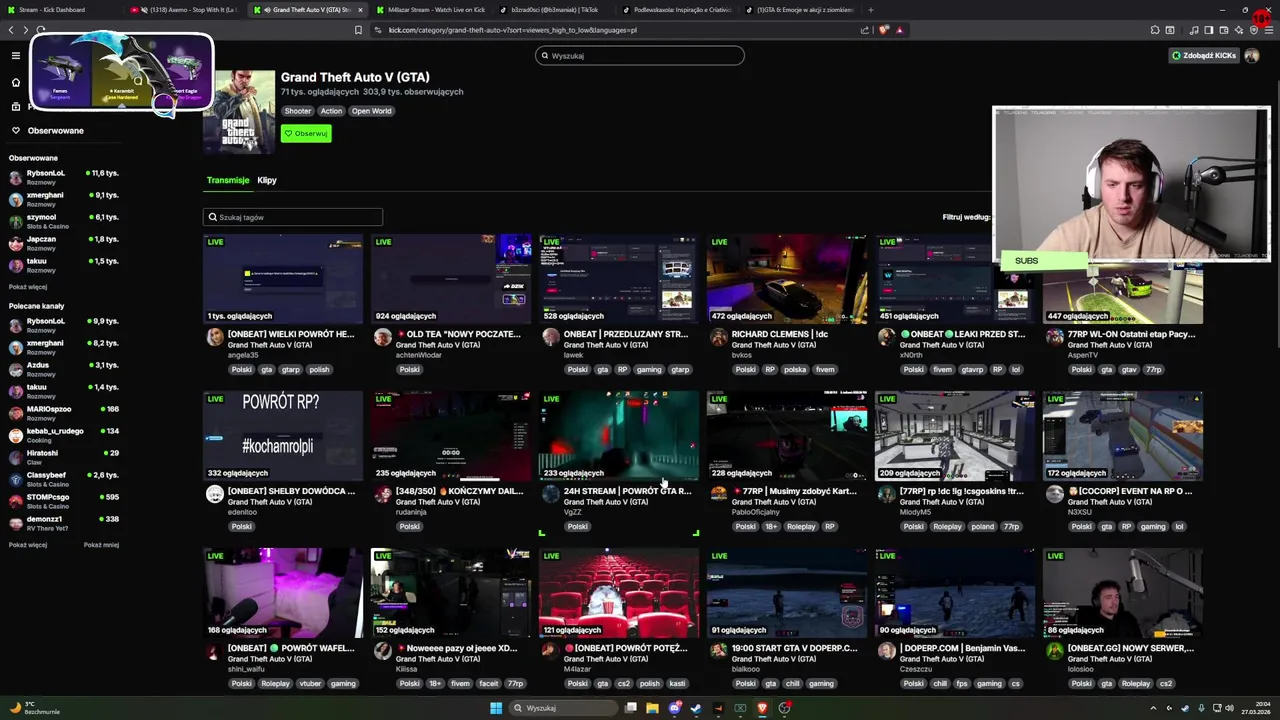This screenshot has width=1280, height=720.
Task: Open the Kick sidebar hamburger menu
Action: 16,56
